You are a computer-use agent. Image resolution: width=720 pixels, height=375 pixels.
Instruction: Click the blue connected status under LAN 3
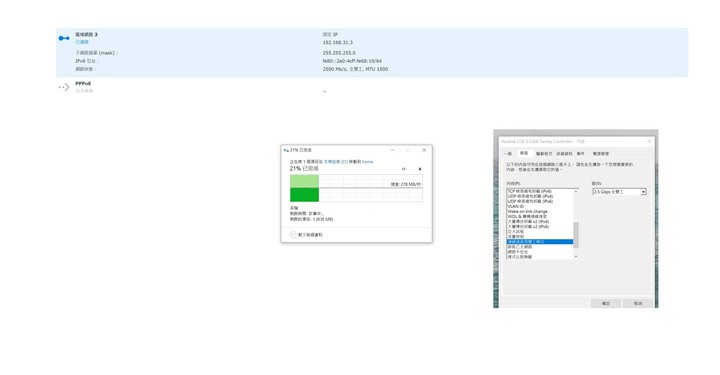[x=82, y=42]
